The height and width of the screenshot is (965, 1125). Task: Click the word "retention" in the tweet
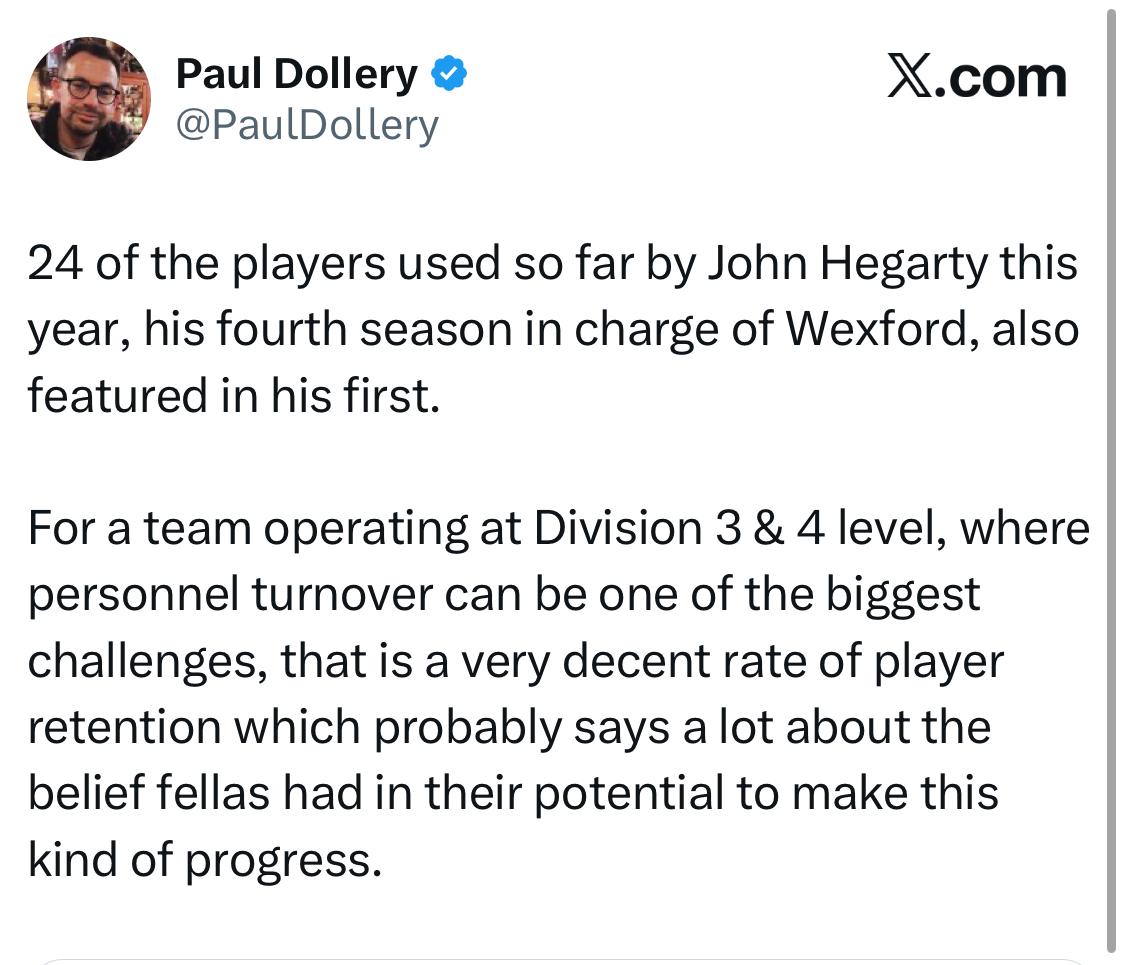click(x=122, y=726)
